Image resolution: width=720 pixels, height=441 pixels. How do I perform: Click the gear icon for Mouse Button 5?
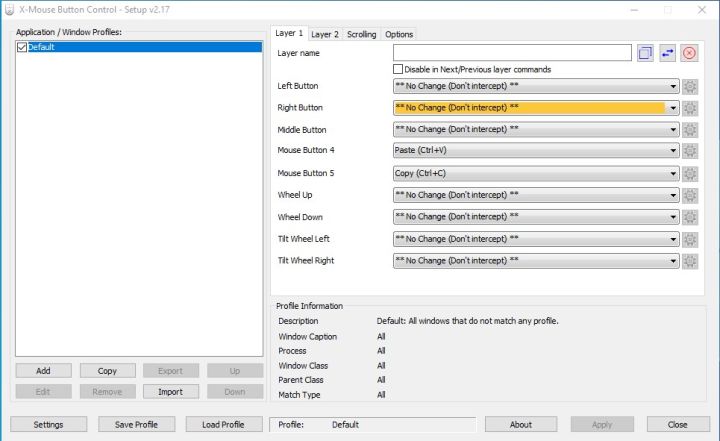click(x=689, y=173)
